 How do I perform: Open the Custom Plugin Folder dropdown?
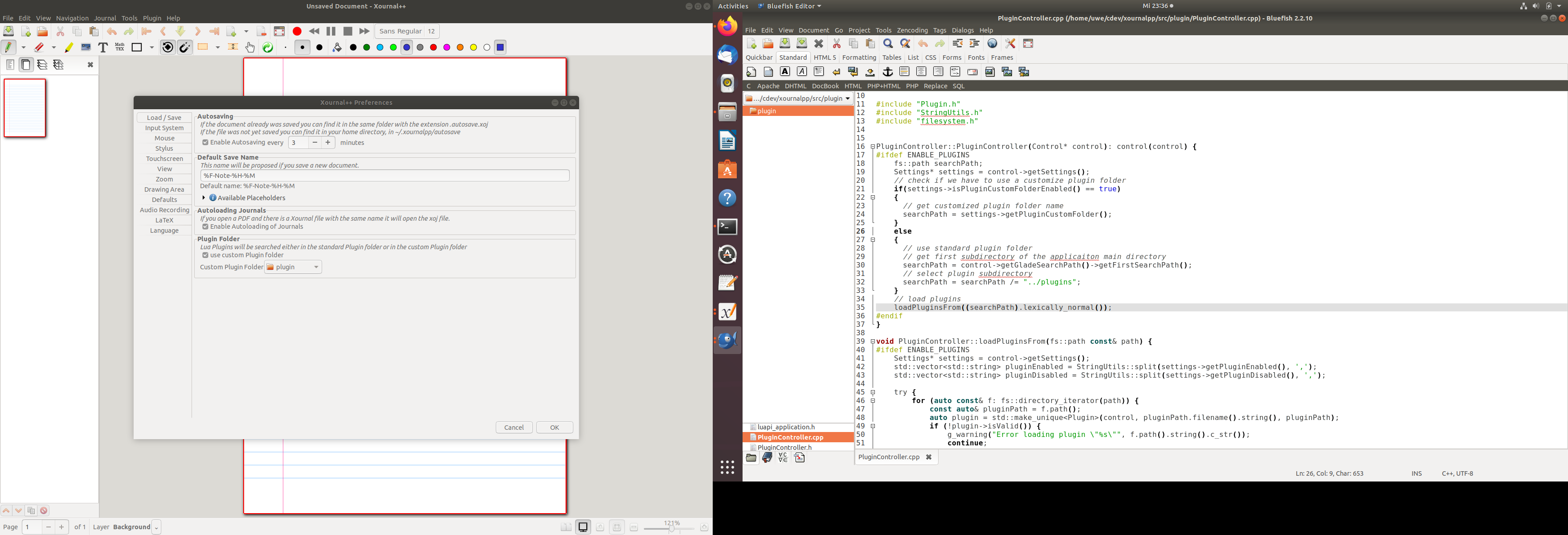294,267
